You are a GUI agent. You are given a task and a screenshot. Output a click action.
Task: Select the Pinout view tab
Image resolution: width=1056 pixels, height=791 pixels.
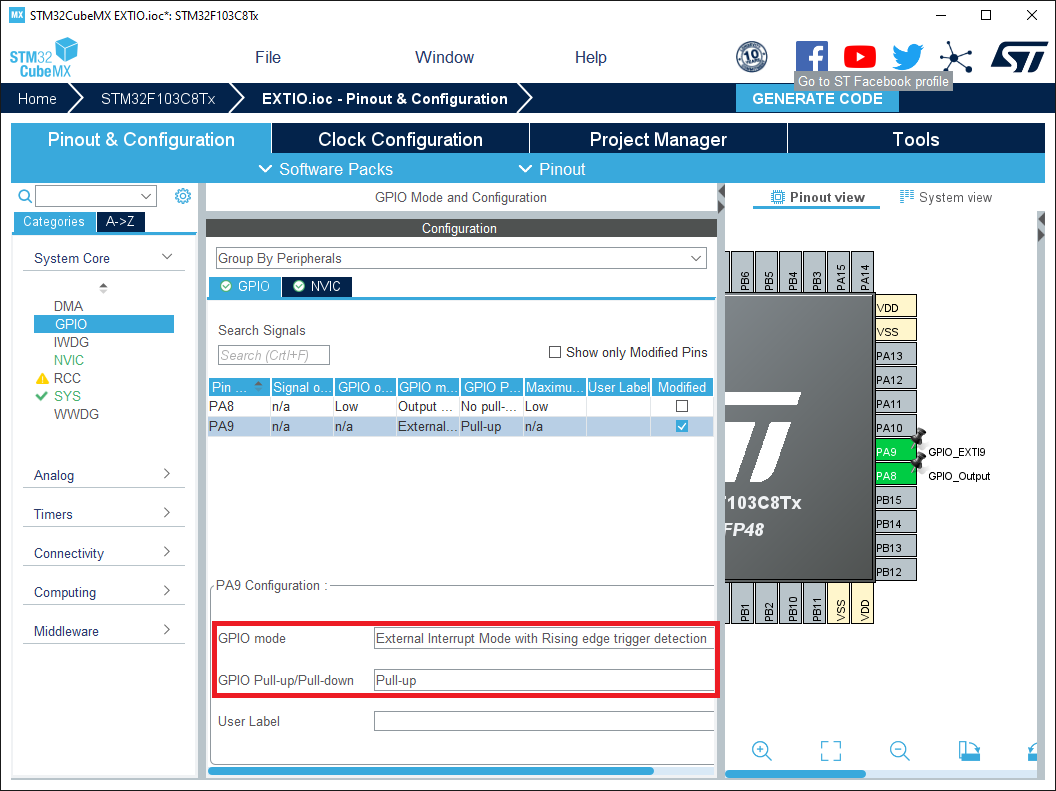pyautogui.click(x=817, y=197)
